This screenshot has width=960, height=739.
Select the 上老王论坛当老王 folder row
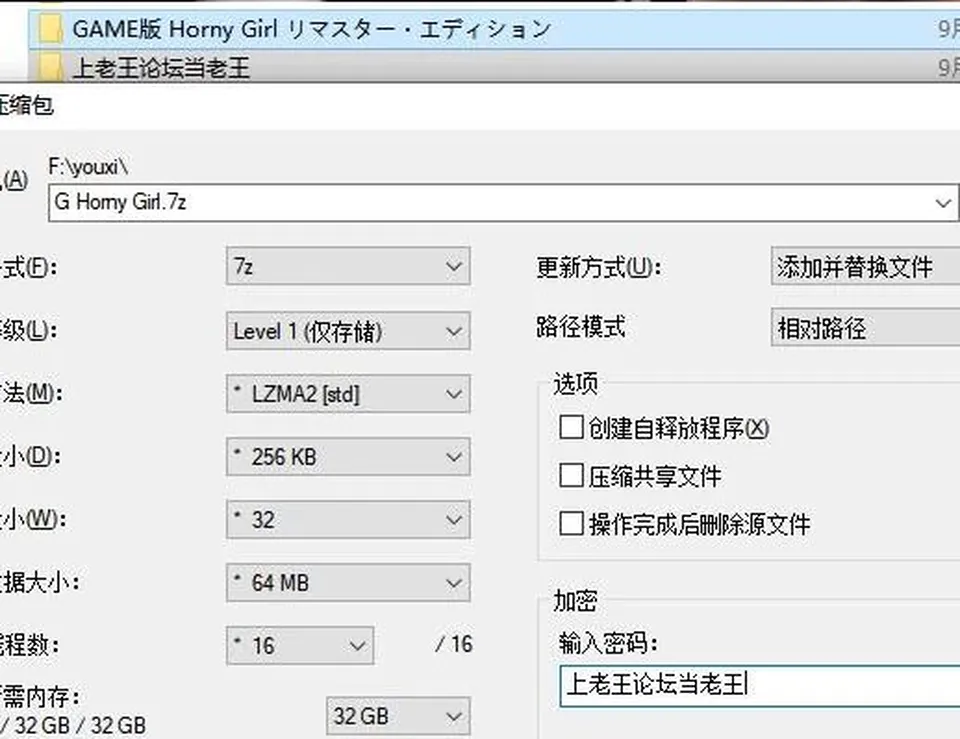(x=494, y=66)
